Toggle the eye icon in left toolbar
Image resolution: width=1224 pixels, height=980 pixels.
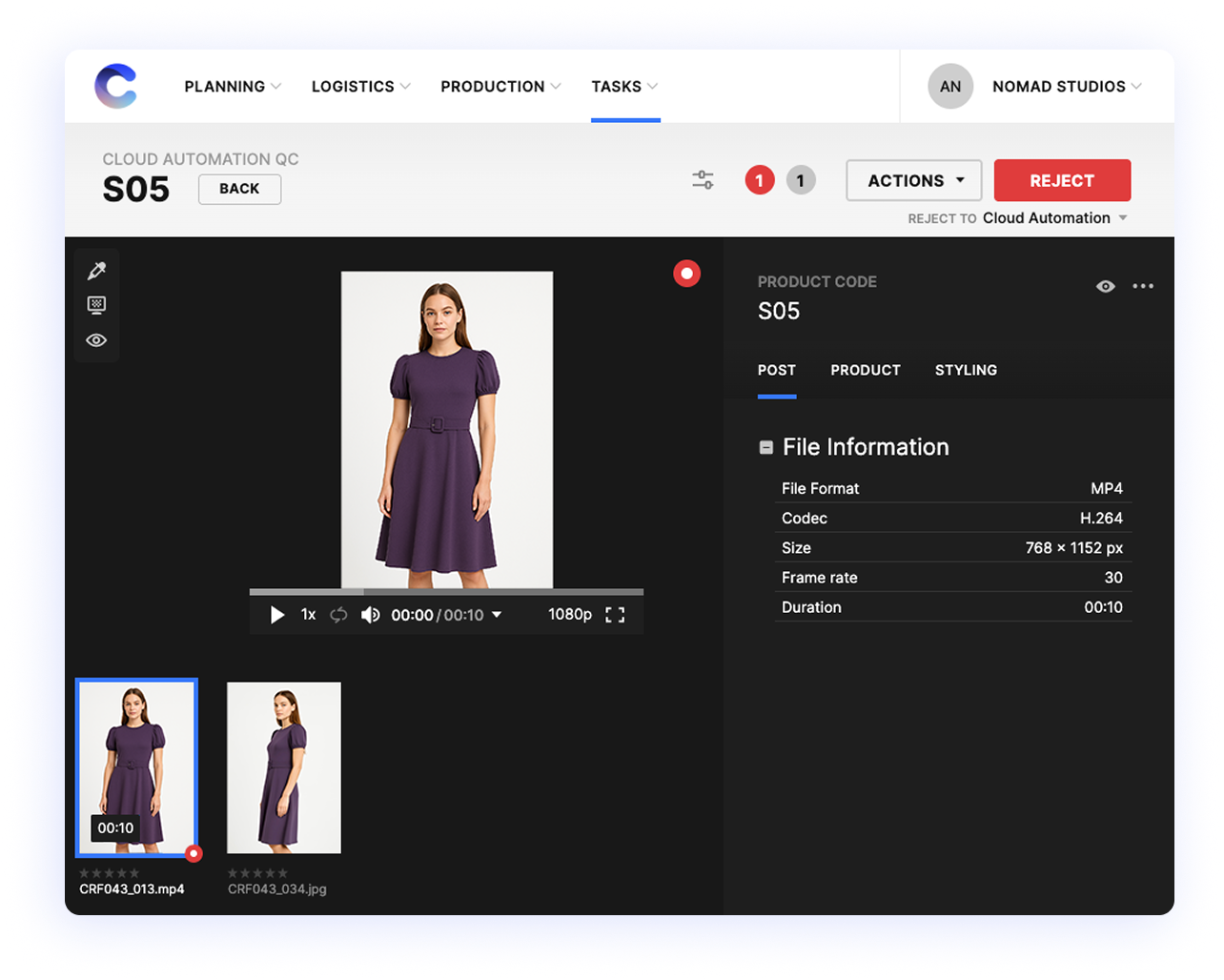pos(96,340)
